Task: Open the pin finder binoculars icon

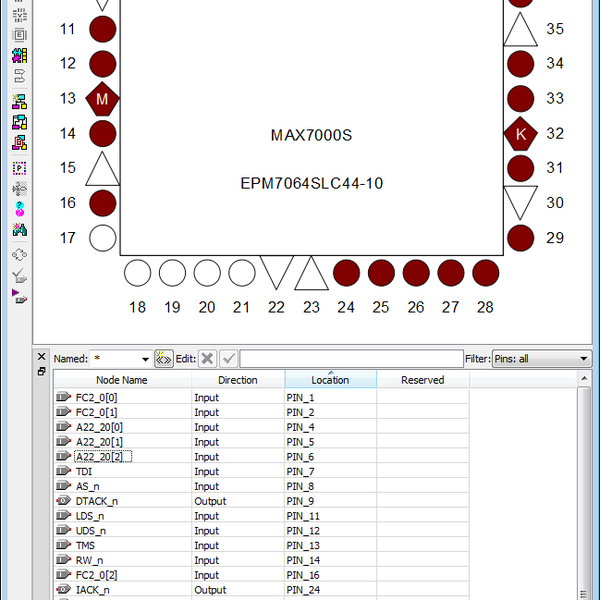Action: click(x=20, y=230)
